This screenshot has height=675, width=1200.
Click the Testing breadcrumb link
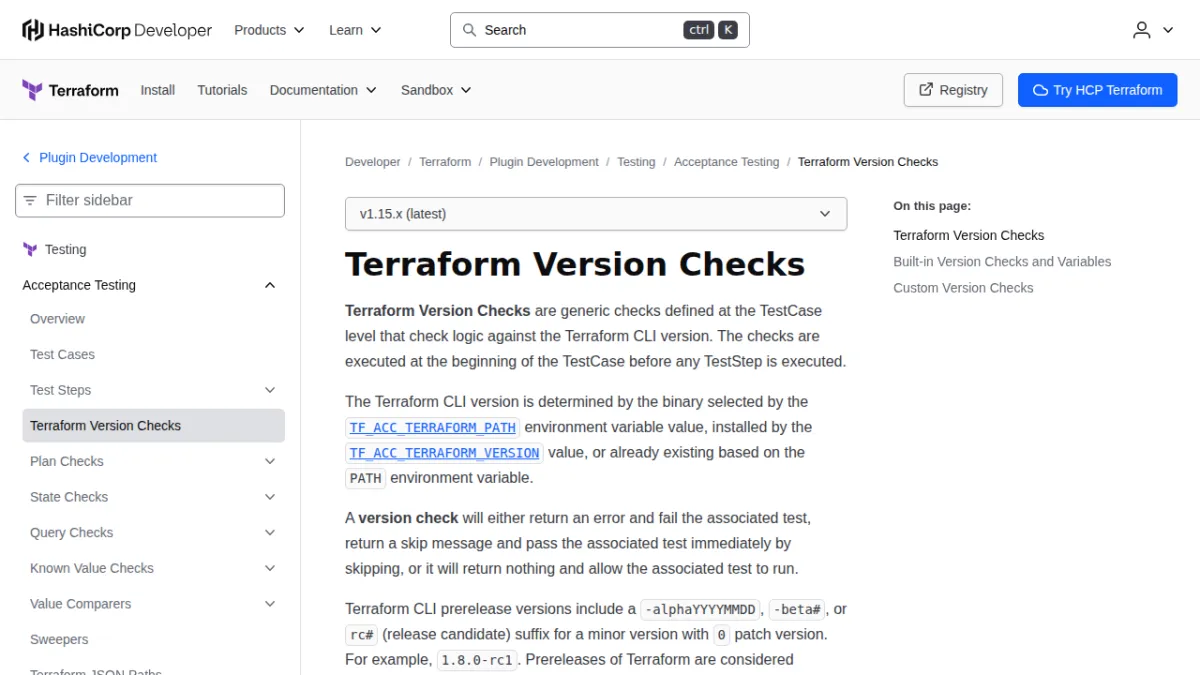pyautogui.click(x=636, y=162)
